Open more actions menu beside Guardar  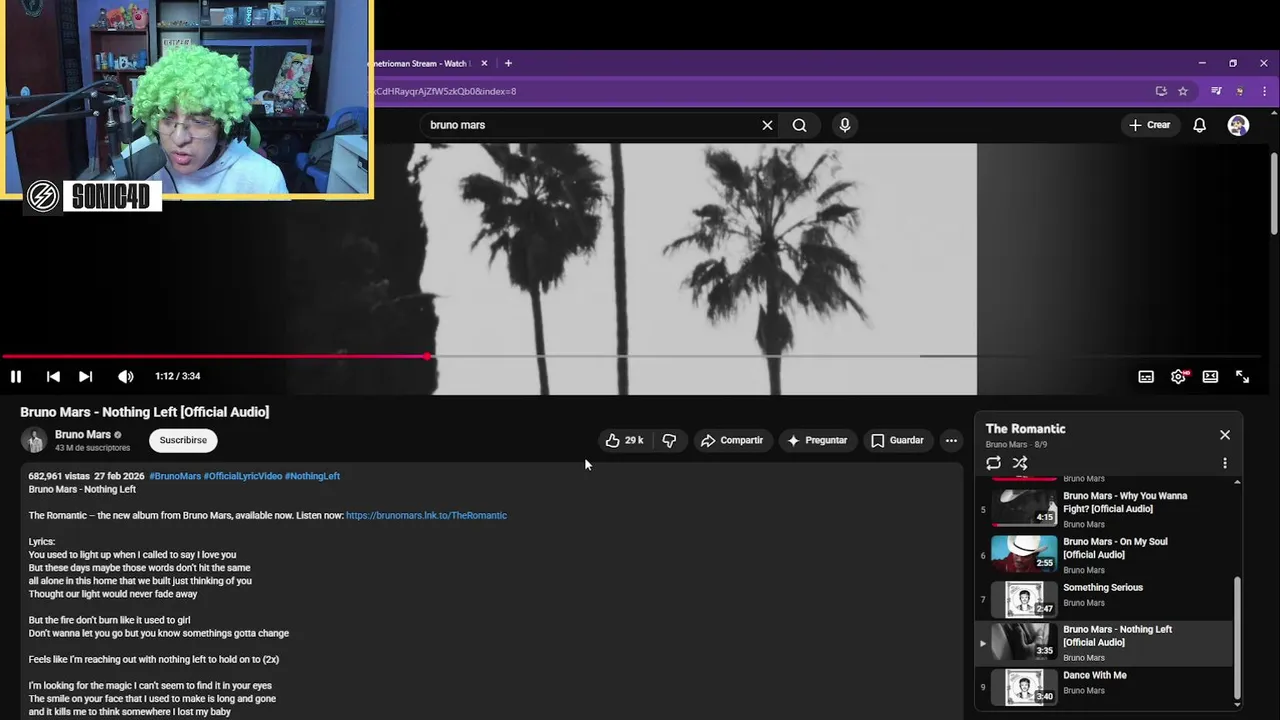pos(951,440)
